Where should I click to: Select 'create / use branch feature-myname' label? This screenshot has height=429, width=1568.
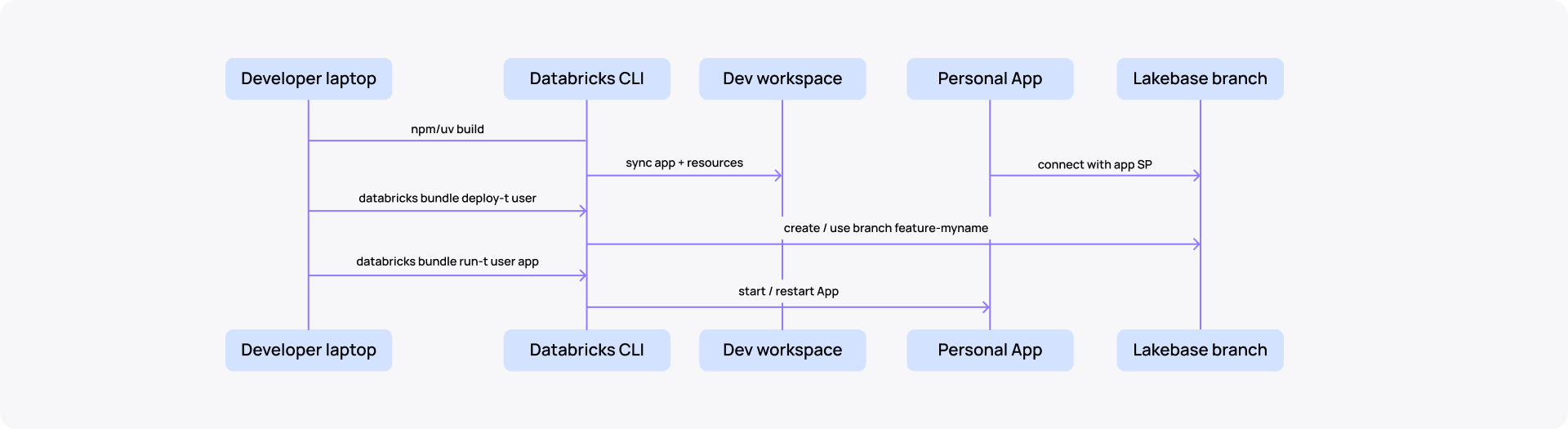coord(886,228)
